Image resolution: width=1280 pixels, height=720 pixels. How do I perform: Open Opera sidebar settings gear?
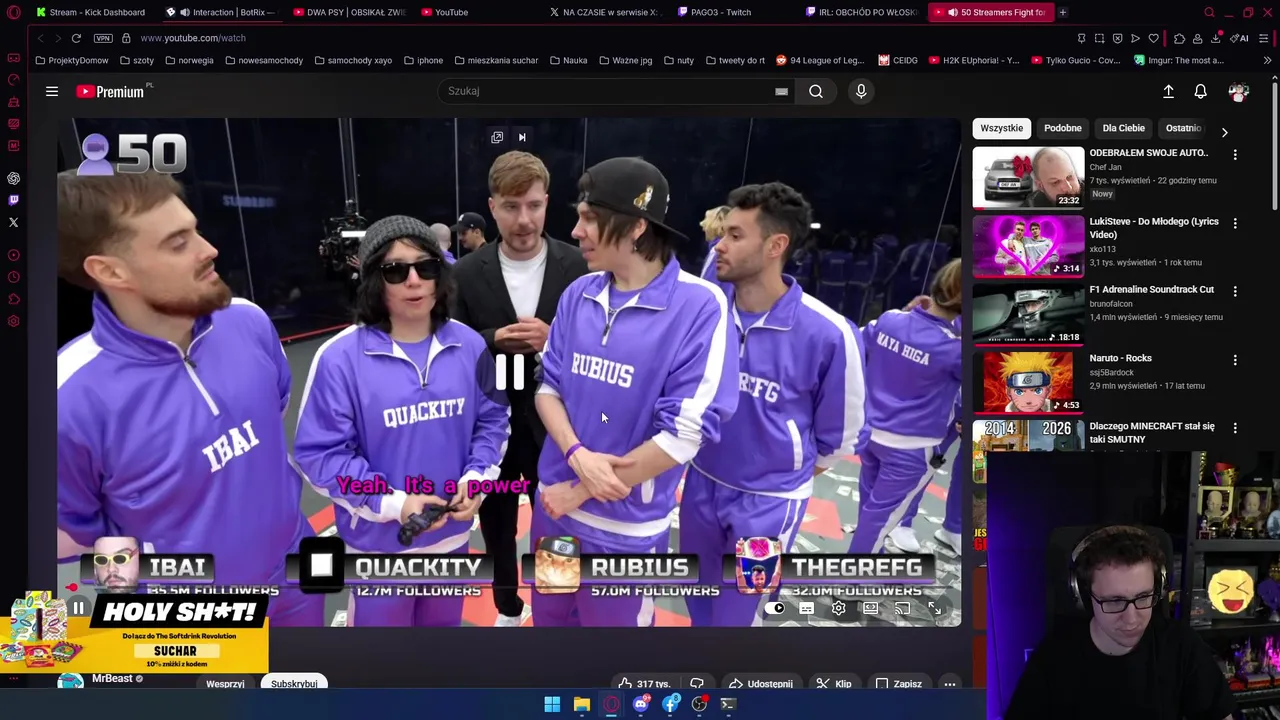(13, 321)
